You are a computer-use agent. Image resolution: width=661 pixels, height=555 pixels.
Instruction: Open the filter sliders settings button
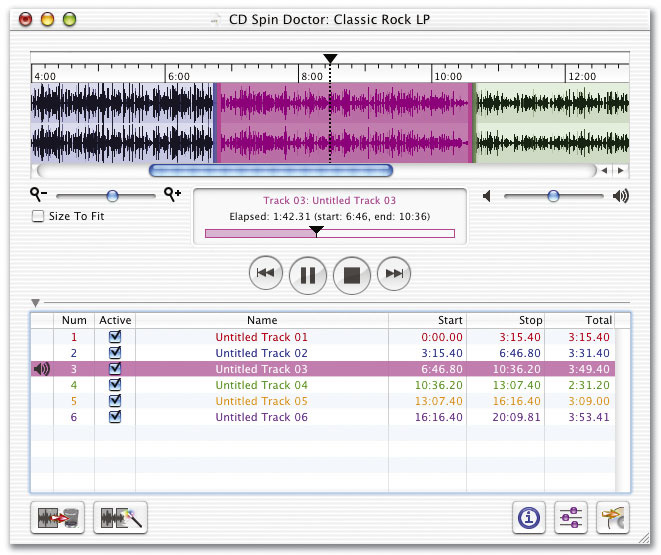(571, 517)
